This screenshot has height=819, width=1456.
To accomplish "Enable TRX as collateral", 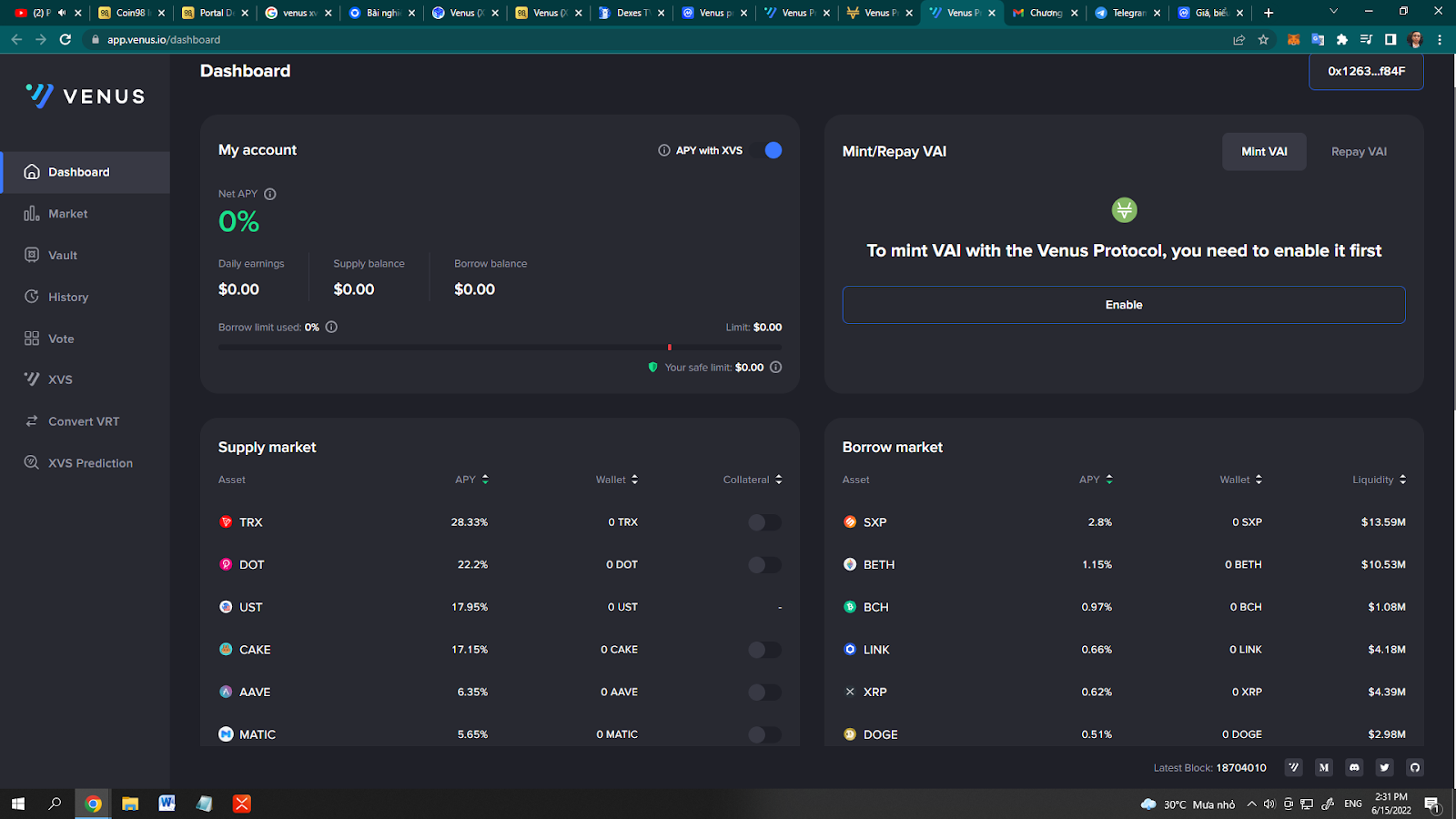I will click(x=764, y=522).
